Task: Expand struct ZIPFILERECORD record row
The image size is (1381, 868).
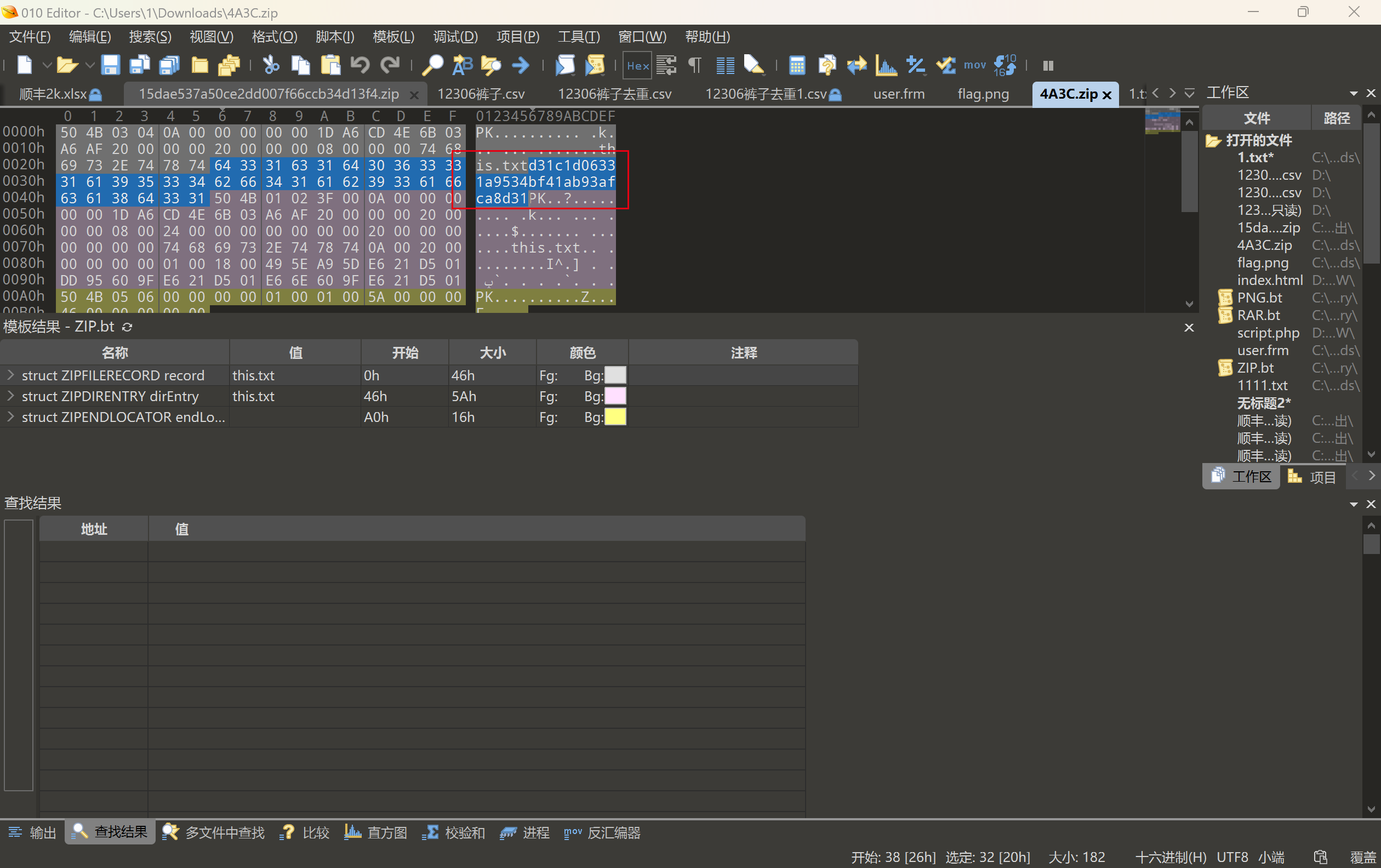Action: click(x=10, y=375)
